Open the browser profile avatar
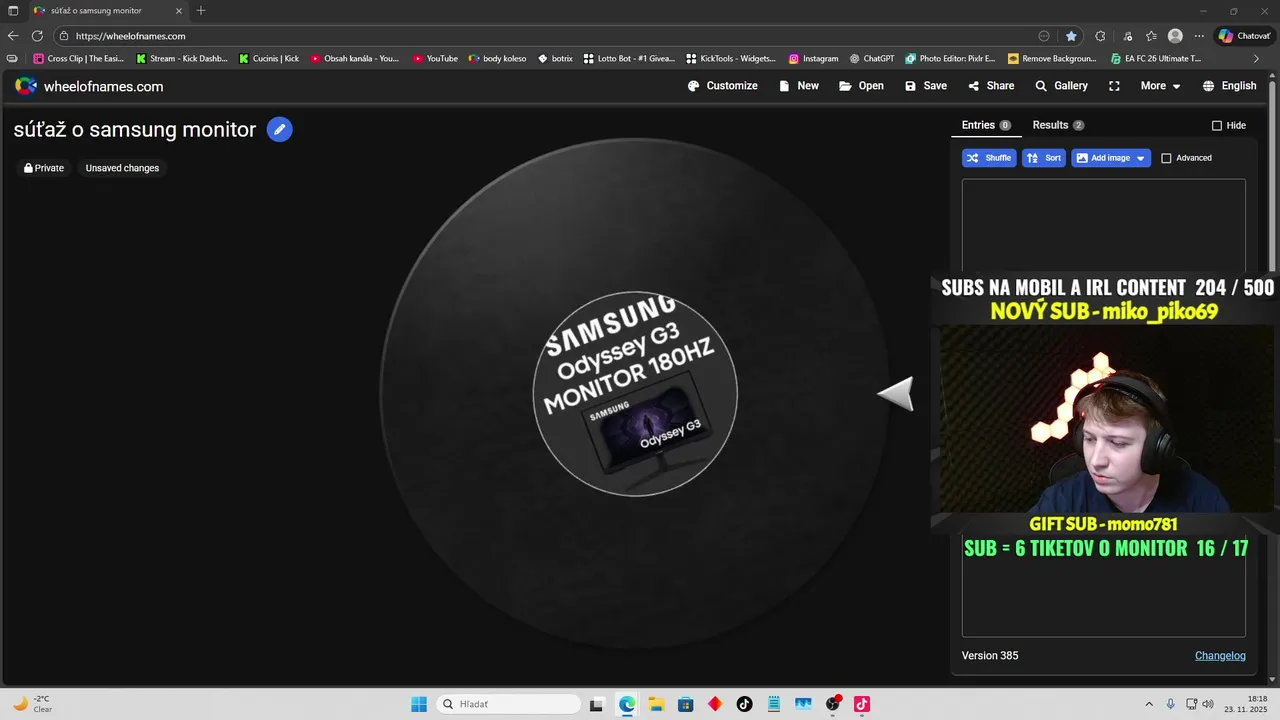Image resolution: width=1280 pixels, height=720 pixels. [1175, 36]
